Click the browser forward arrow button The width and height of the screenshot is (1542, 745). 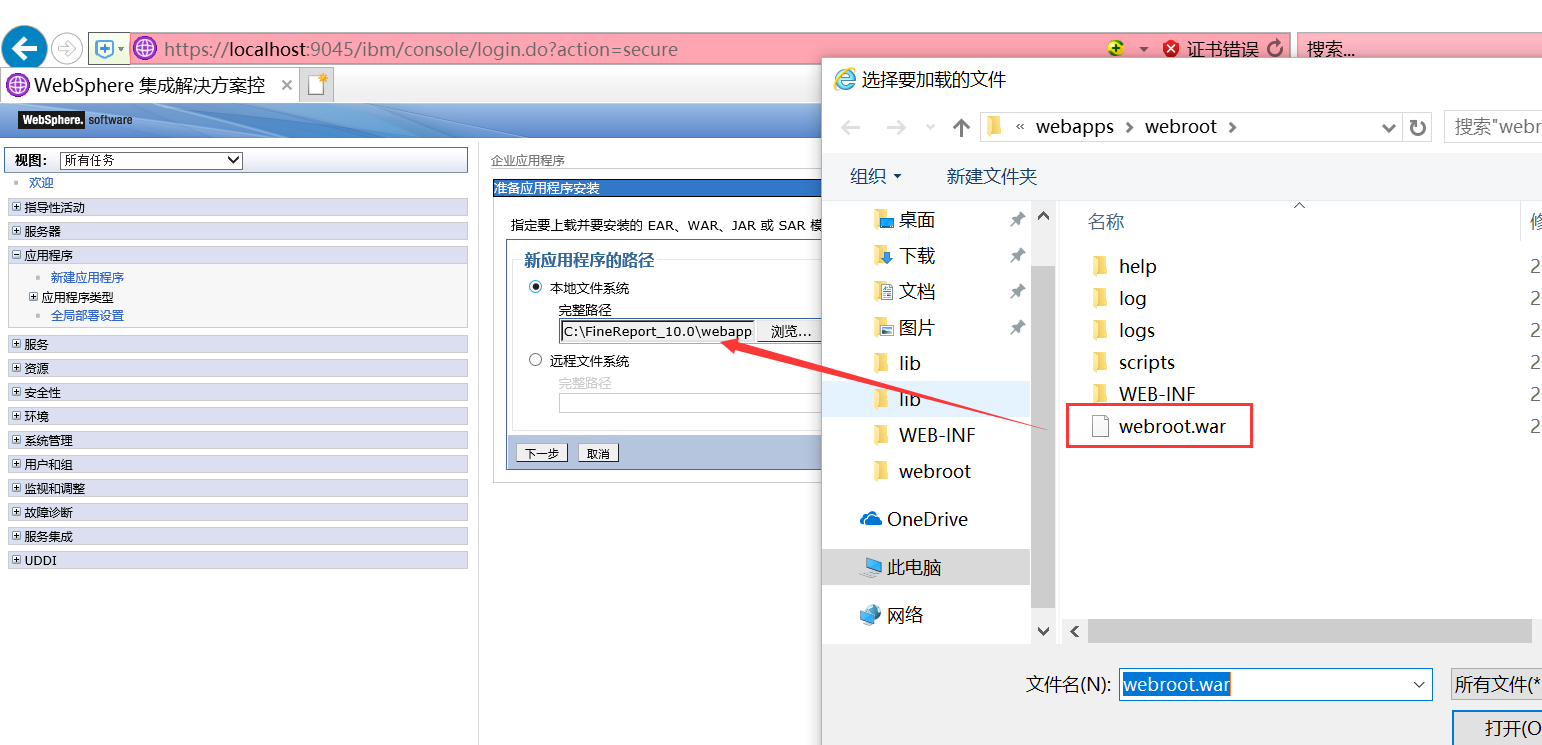click(x=67, y=48)
